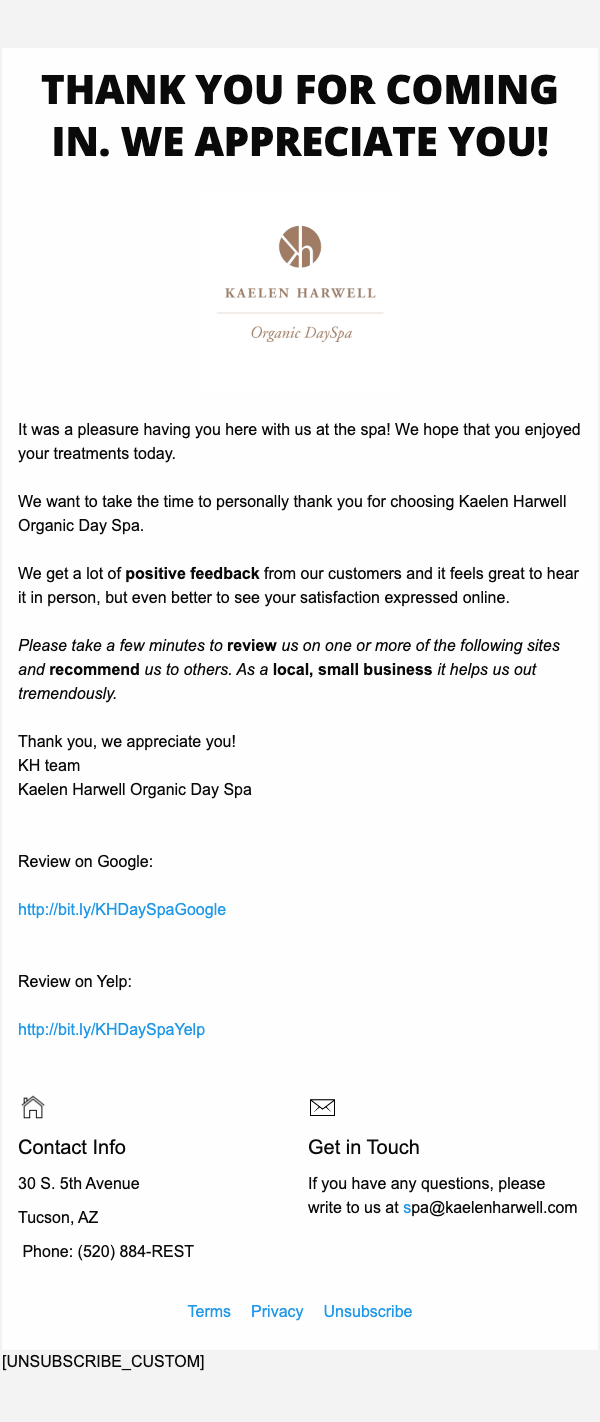Click the Unsubscribe footer link

[x=368, y=1312]
